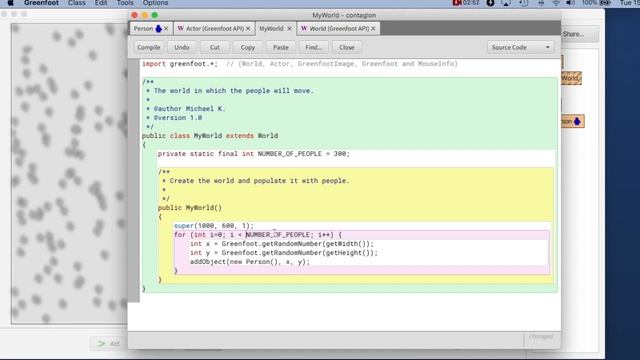Open the Time Machine menu icon
The width and height of the screenshot is (640, 360).
(524, 3)
